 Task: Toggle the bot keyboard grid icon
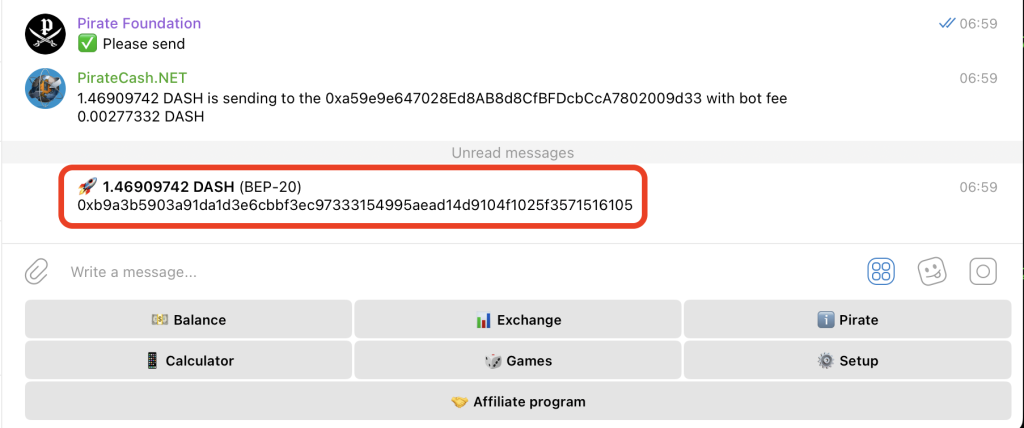coord(881,271)
